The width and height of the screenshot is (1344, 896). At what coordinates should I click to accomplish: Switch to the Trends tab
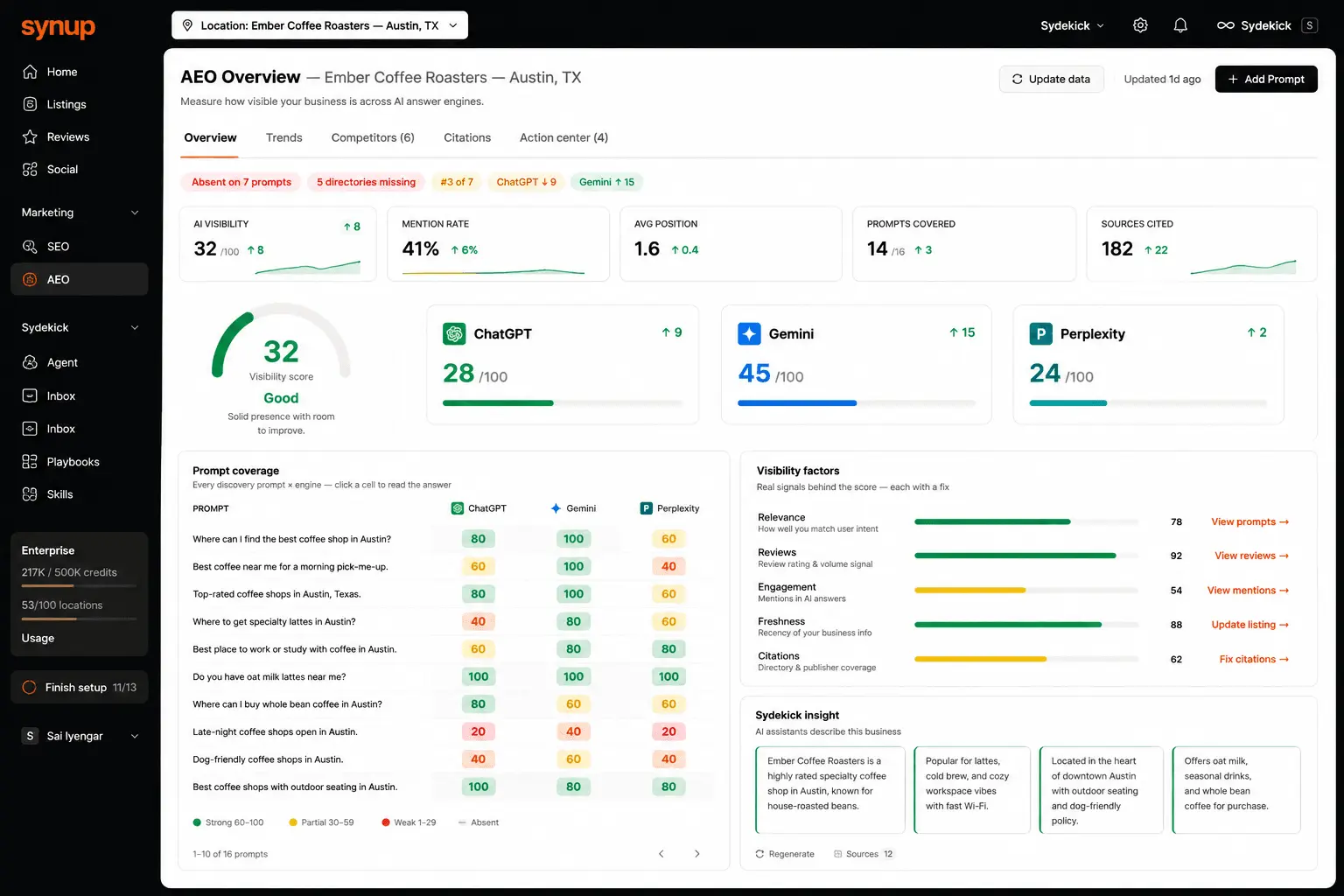pyautogui.click(x=284, y=137)
